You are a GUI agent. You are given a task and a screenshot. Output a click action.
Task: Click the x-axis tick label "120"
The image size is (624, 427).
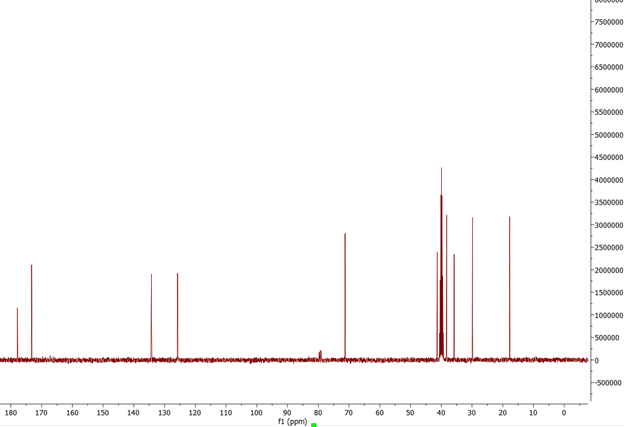[x=195, y=413]
